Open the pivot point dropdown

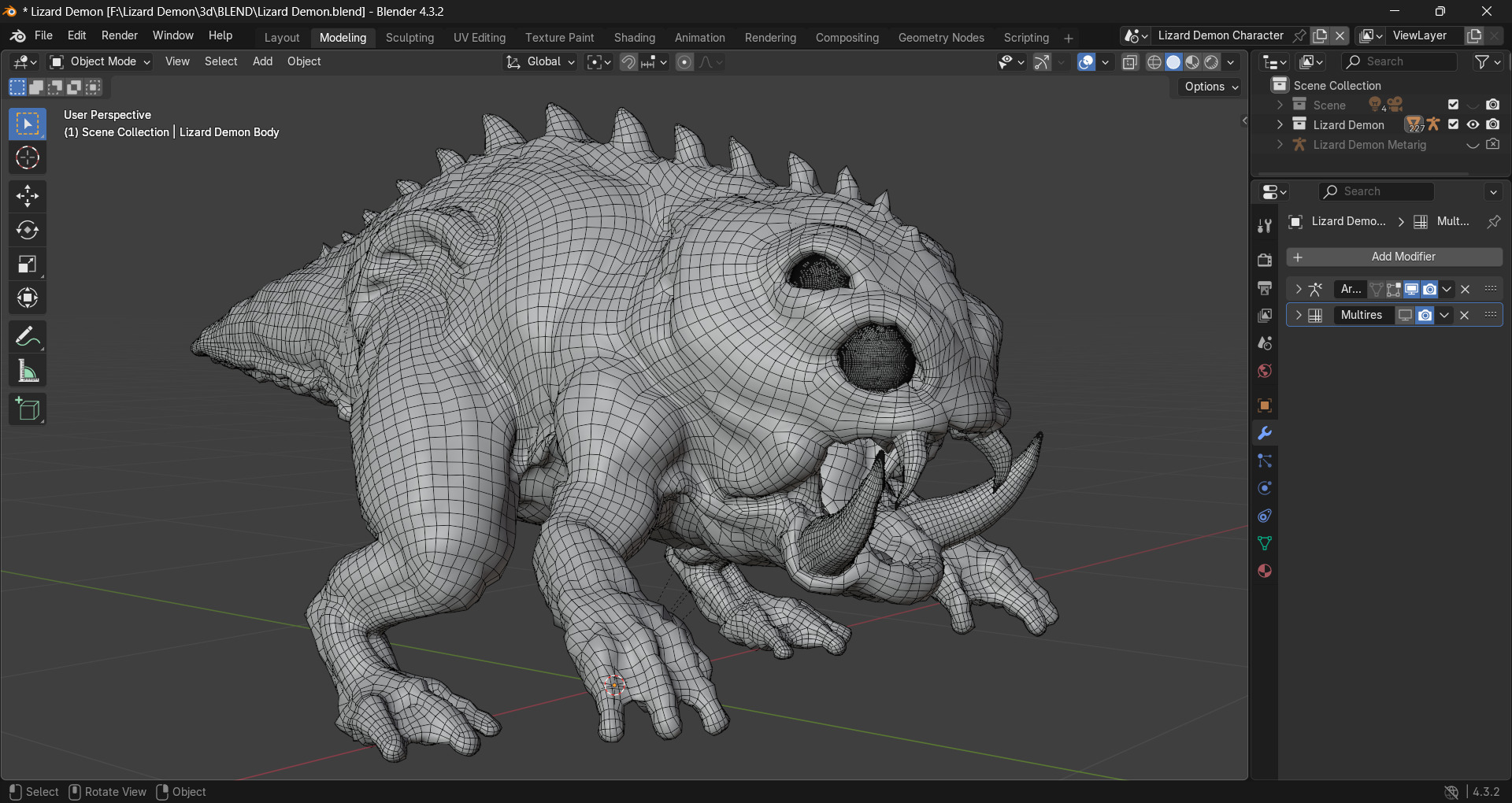click(x=599, y=62)
